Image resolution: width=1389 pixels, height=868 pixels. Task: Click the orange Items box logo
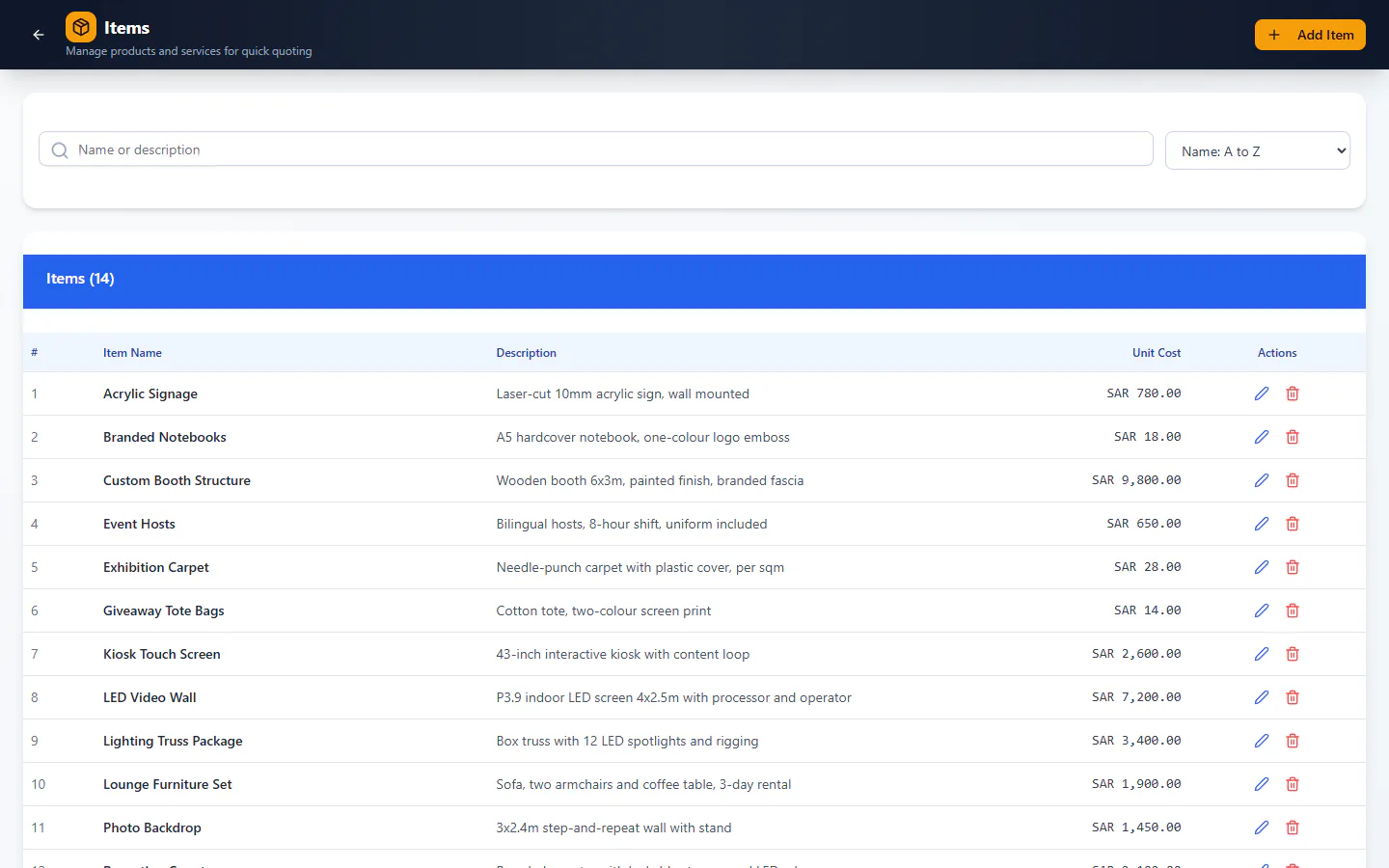tap(81, 27)
